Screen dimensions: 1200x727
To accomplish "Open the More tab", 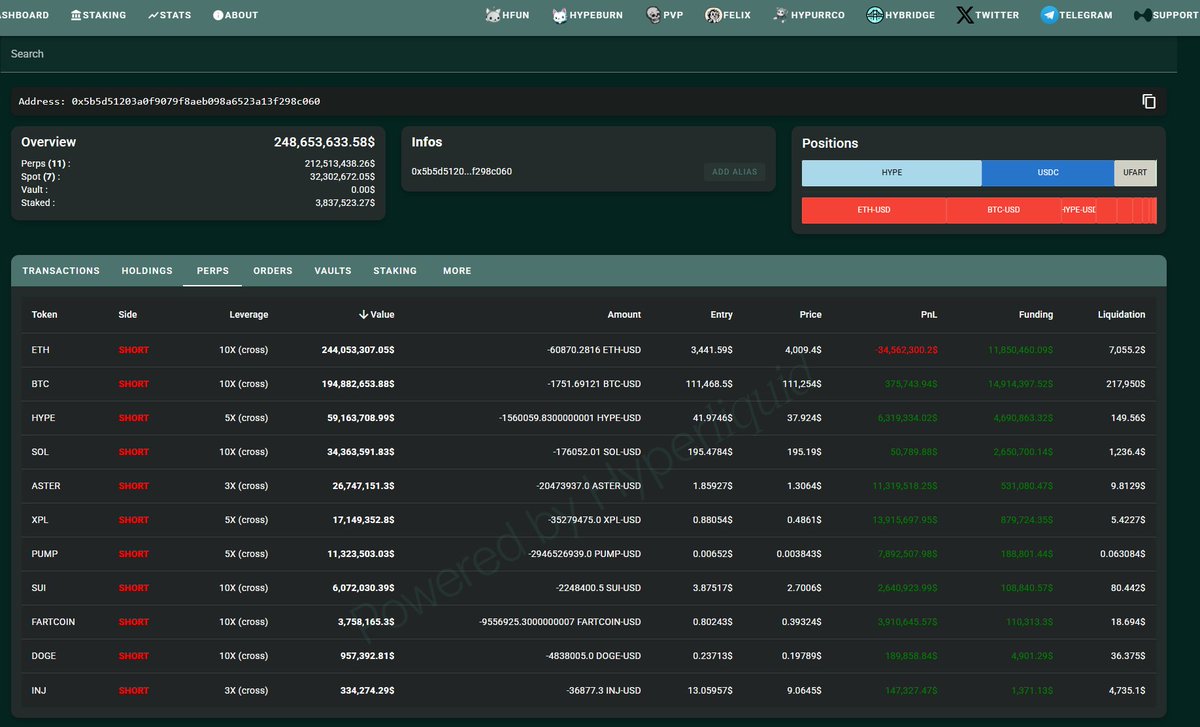I will pos(457,271).
